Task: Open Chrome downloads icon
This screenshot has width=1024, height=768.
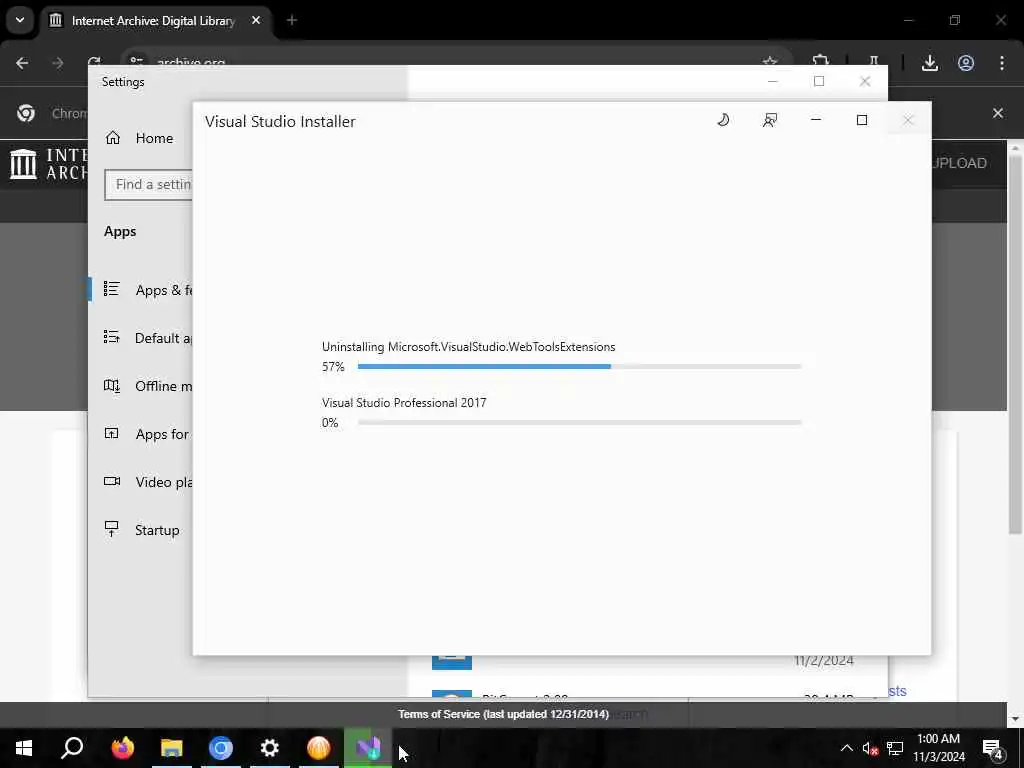Action: click(x=930, y=63)
